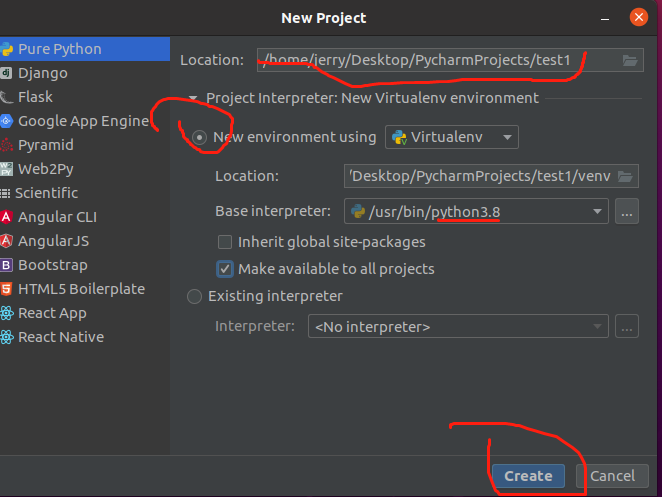
Task: Click the Web2Py logo icon
Action: tap(6, 169)
